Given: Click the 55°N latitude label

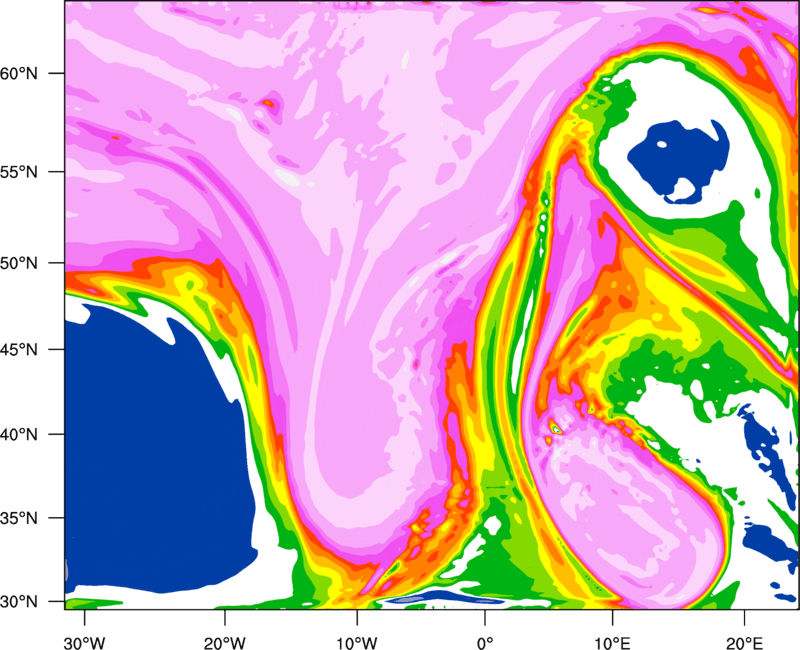Looking at the screenshot, I should click(x=19, y=172).
